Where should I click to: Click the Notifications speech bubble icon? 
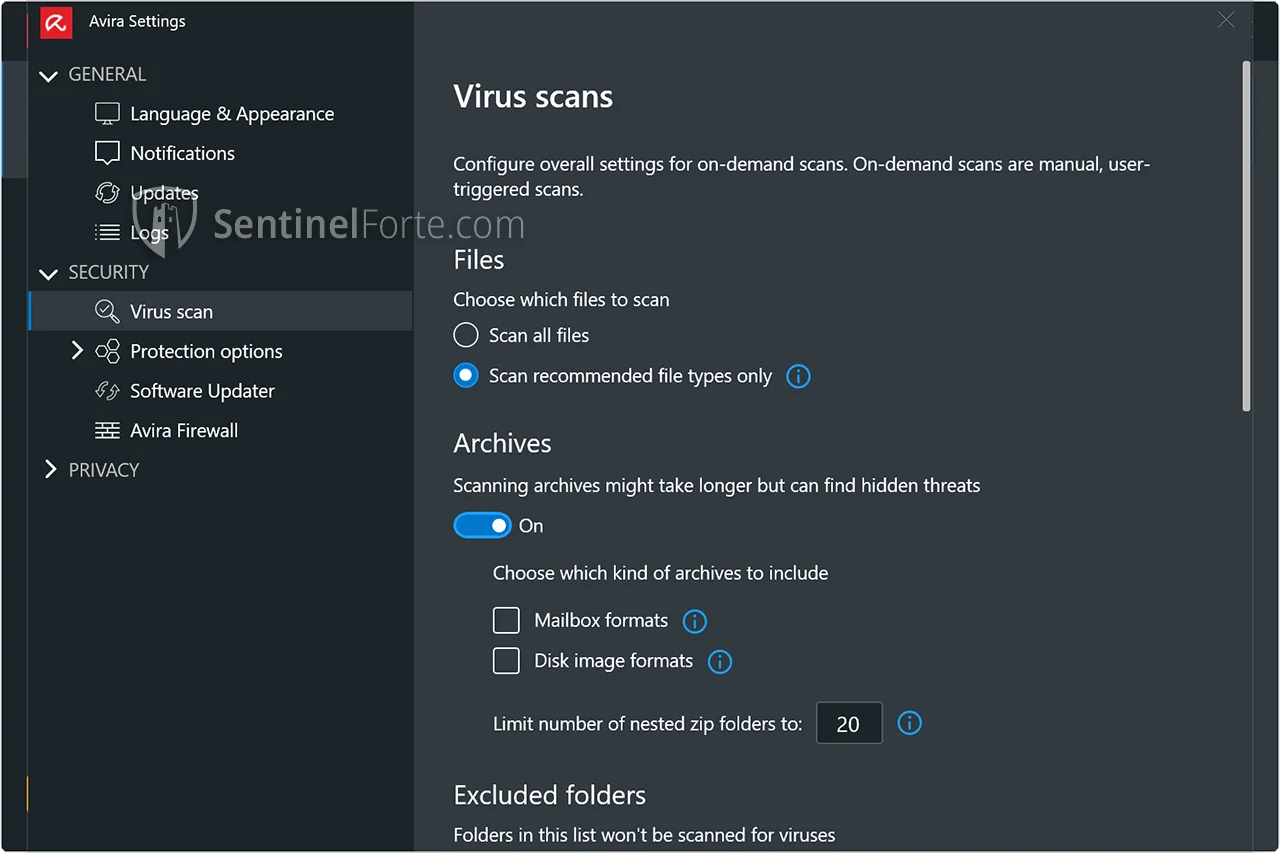(x=107, y=153)
